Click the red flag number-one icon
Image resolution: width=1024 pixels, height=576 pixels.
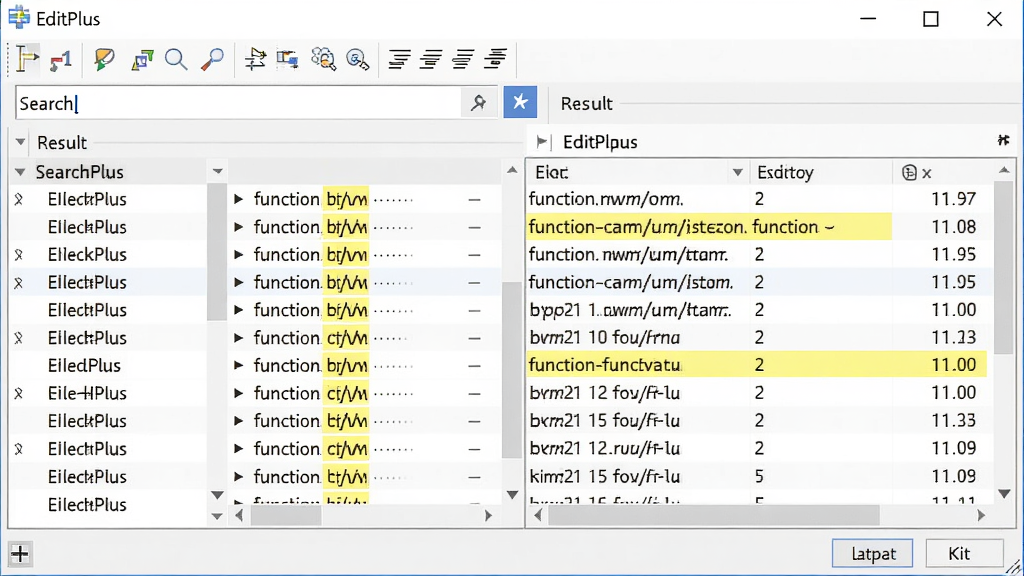(61, 61)
